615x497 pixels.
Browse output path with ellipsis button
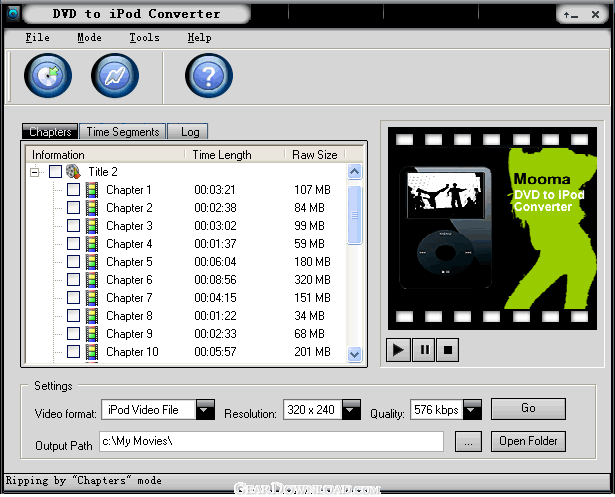pyautogui.click(x=468, y=442)
